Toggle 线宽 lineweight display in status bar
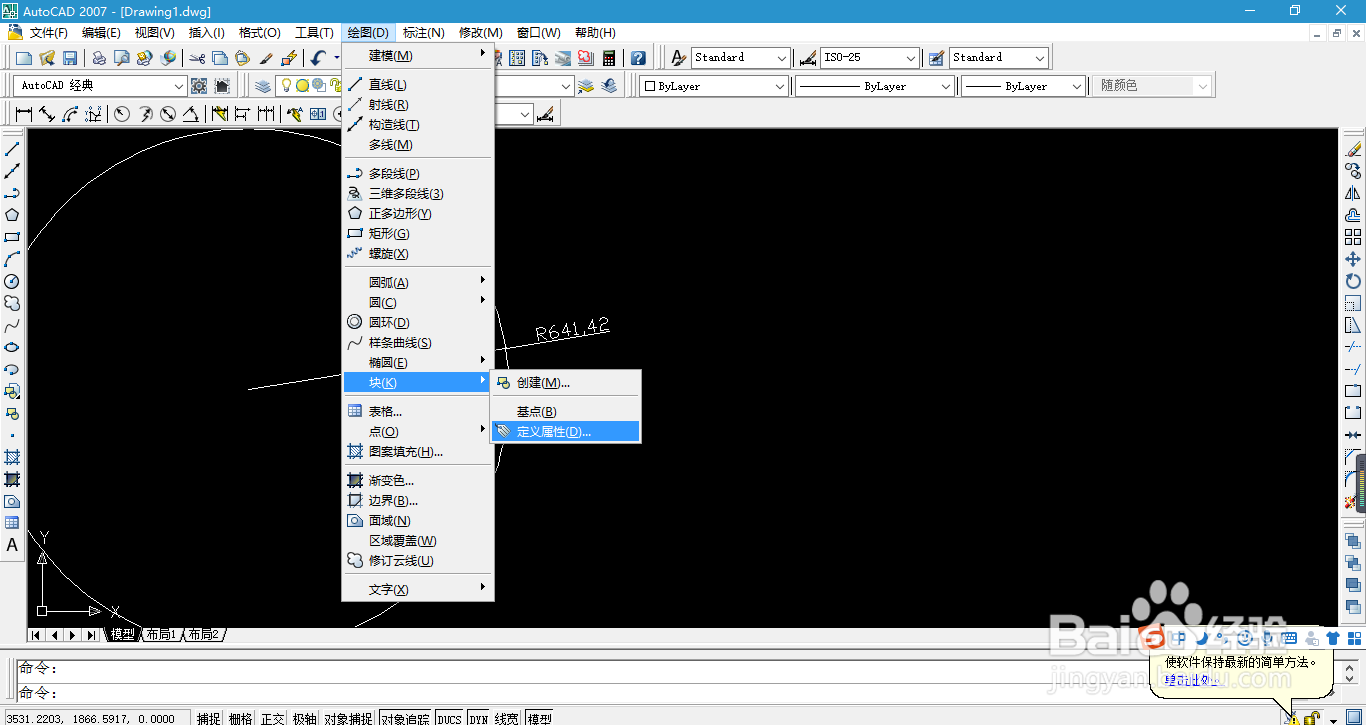Viewport: 1366px width, 725px height. pos(507,718)
